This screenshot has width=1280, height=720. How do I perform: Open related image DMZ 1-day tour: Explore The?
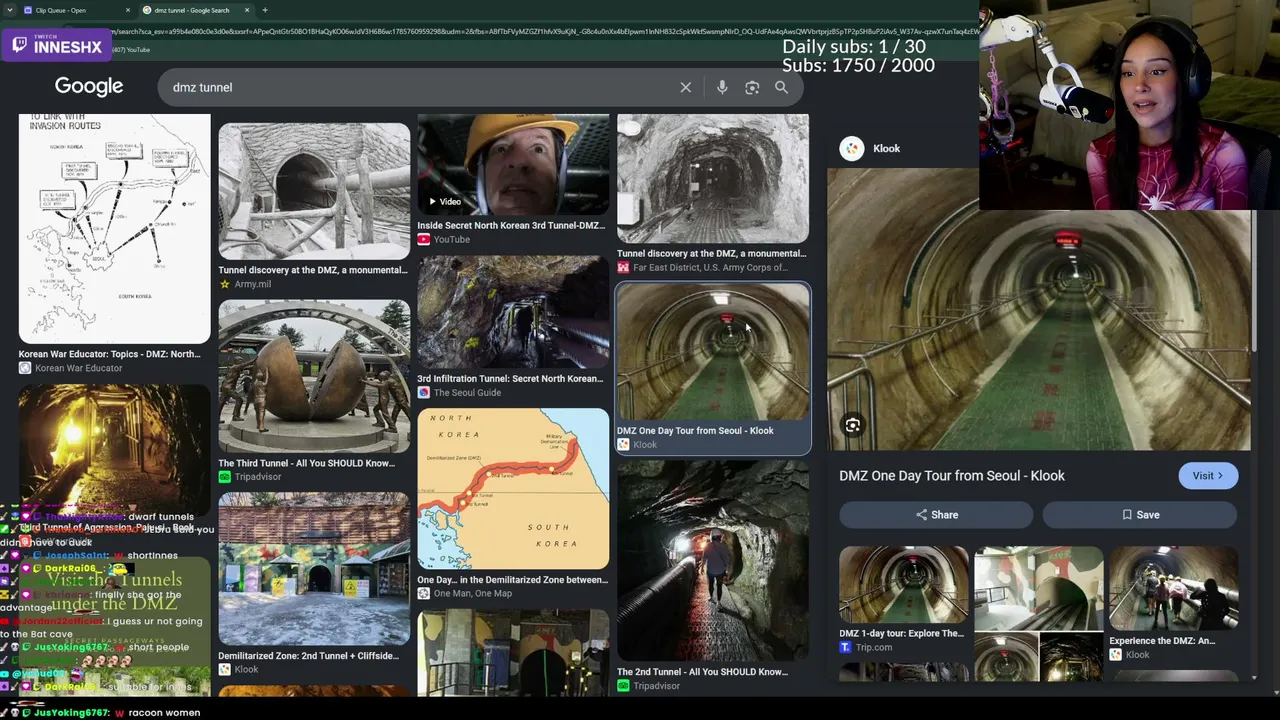point(904,586)
